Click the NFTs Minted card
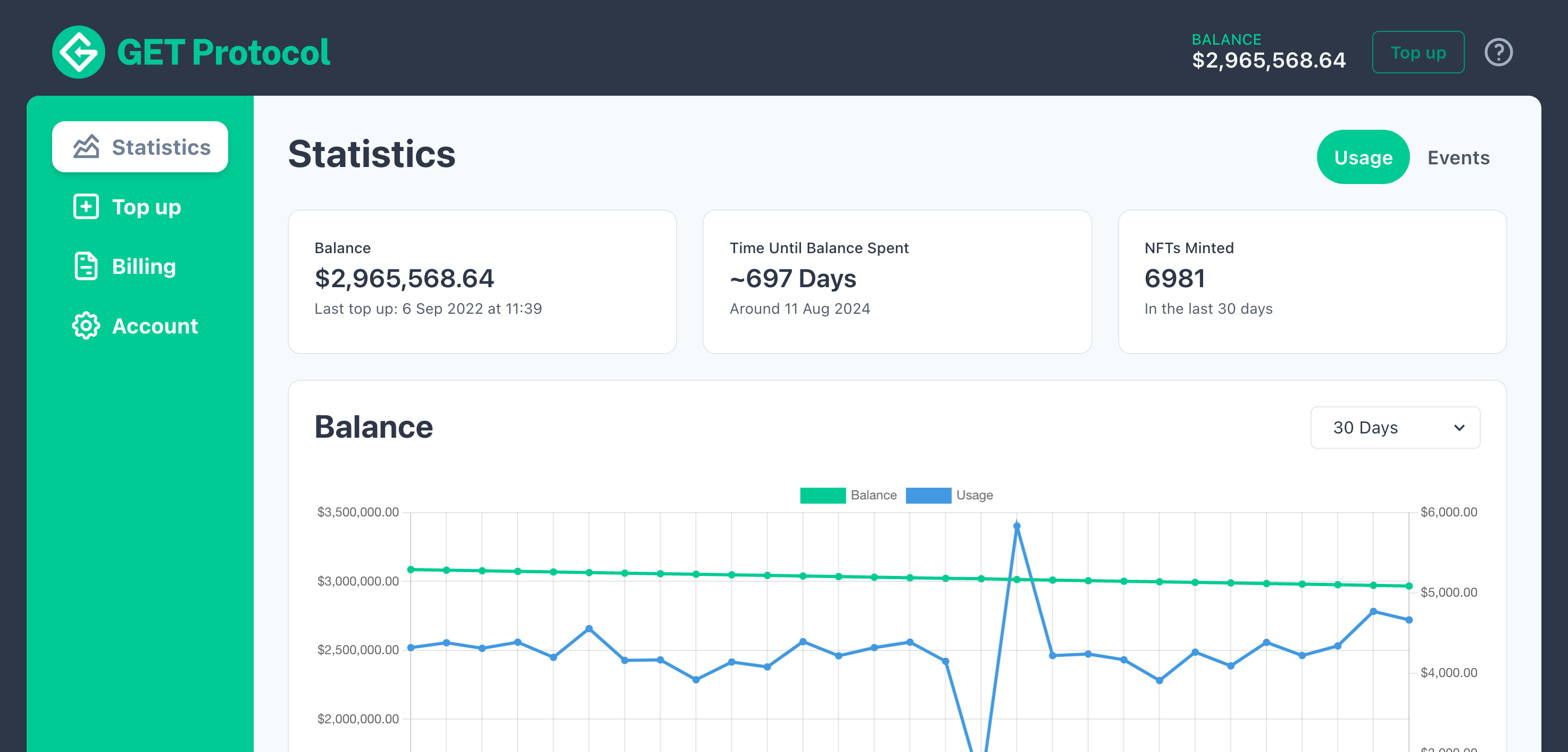The height and width of the screenshot is (752, 1568). (1312, 281)
